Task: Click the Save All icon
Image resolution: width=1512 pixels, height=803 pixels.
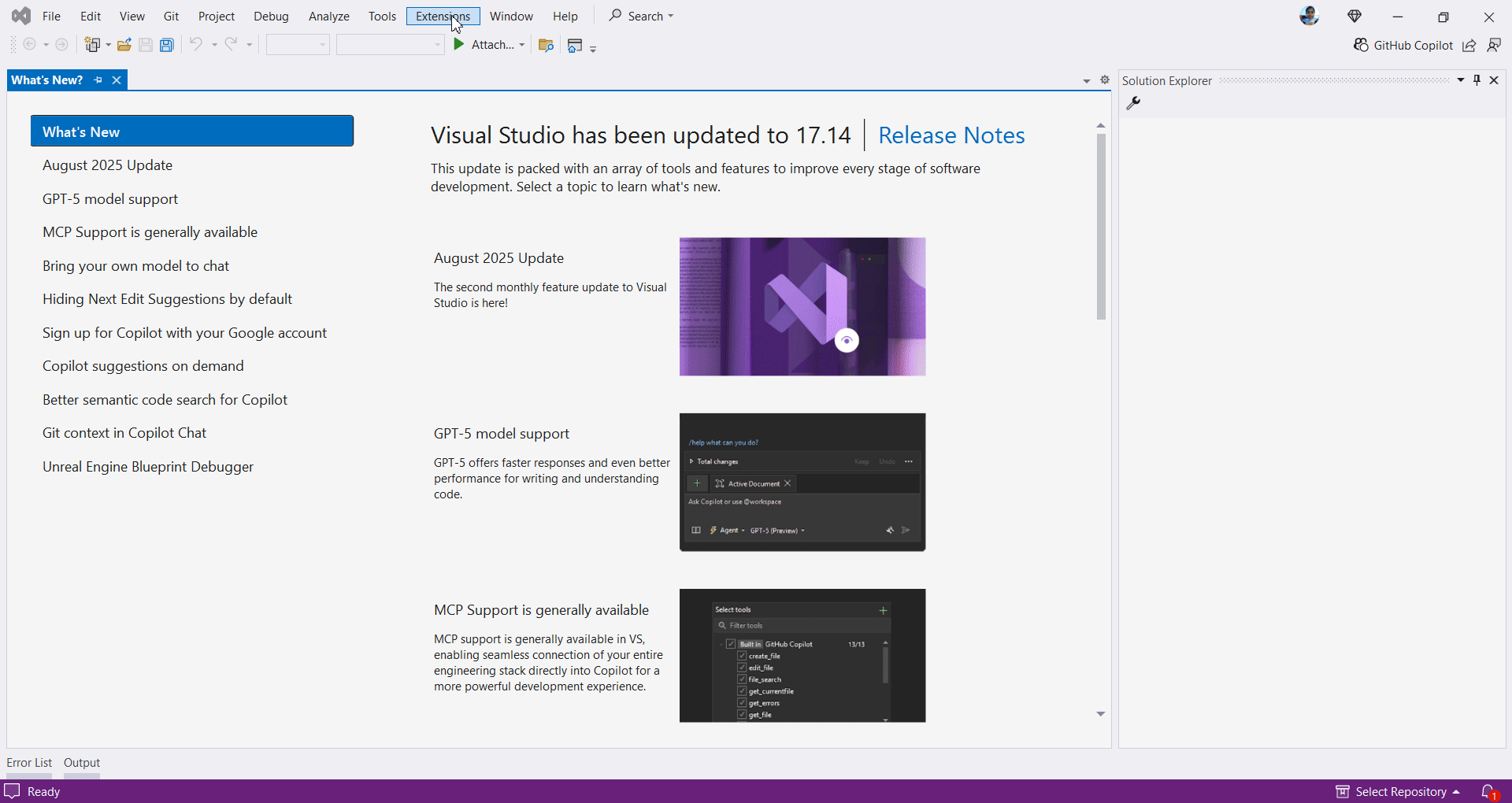Action: click(166, 45)
